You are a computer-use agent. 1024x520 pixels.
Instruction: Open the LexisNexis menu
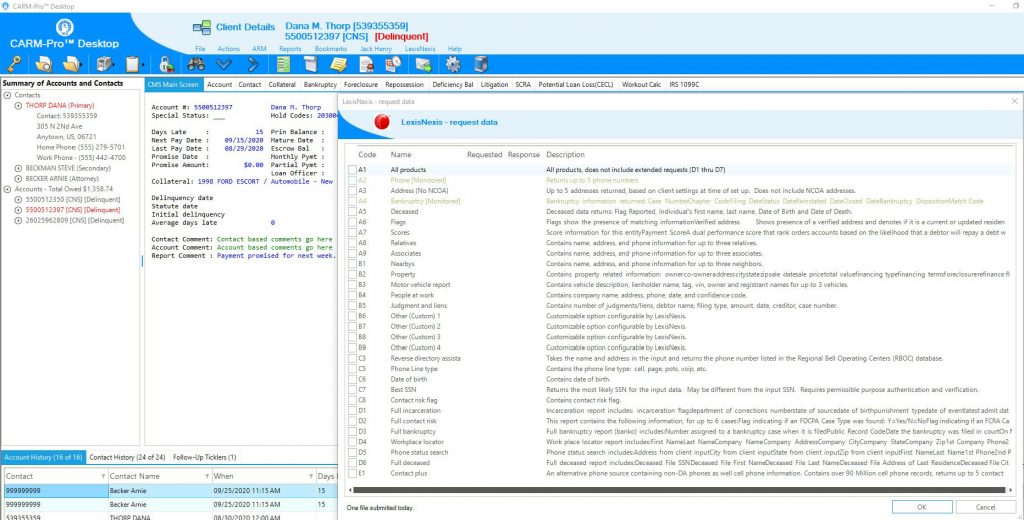(420, 49)
